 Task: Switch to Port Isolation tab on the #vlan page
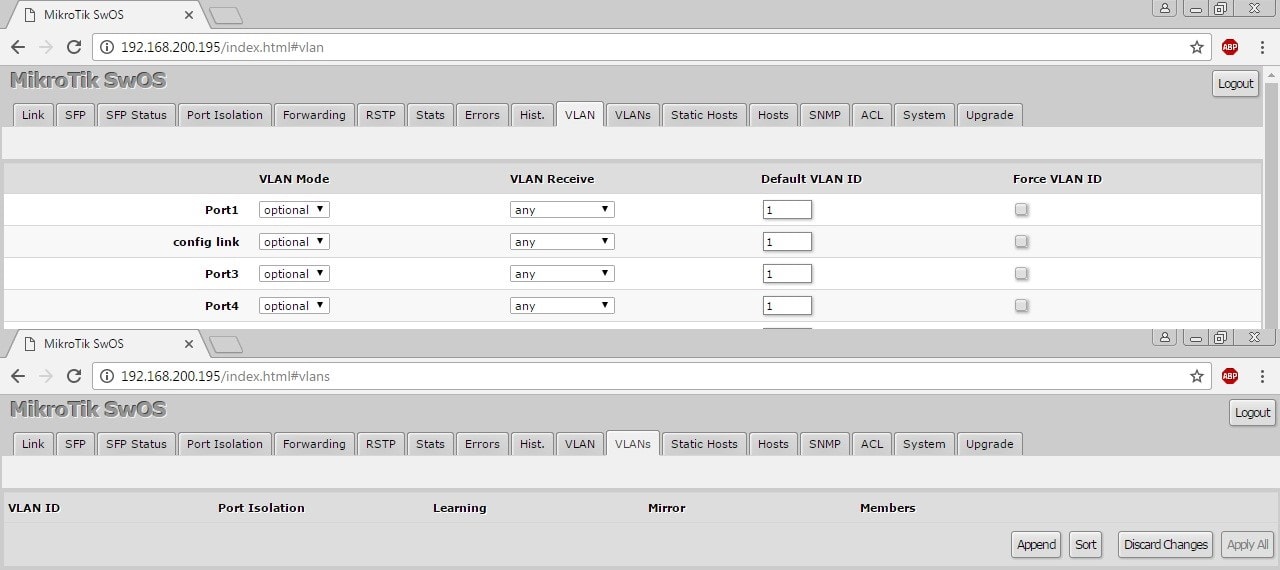point(224,115)
